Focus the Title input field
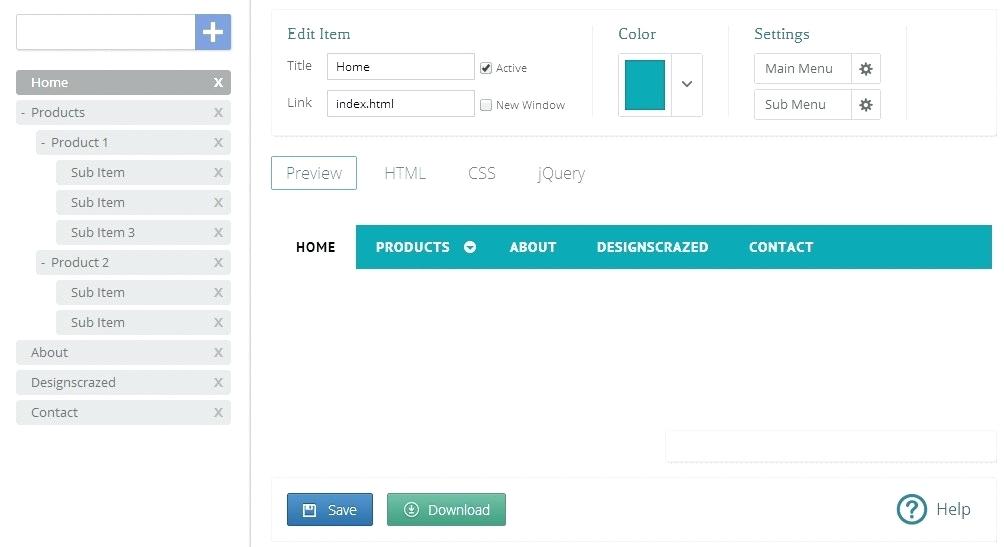This screenshot has width=1004, height=547. (401, 67)
